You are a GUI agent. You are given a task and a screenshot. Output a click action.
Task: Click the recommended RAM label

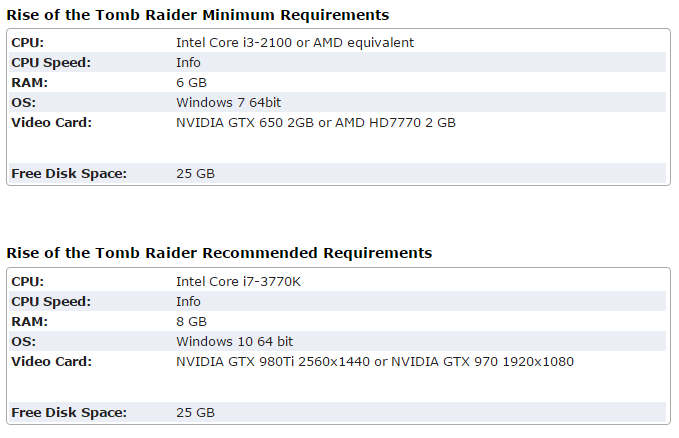click(29, 321)
